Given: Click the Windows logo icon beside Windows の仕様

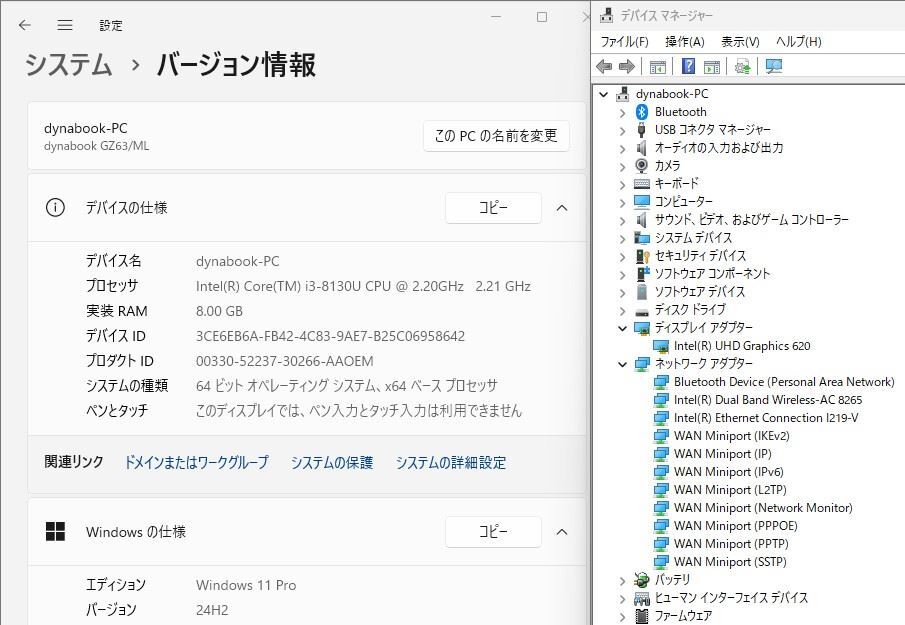Looking at the screenshot, I should pos(55,532).
